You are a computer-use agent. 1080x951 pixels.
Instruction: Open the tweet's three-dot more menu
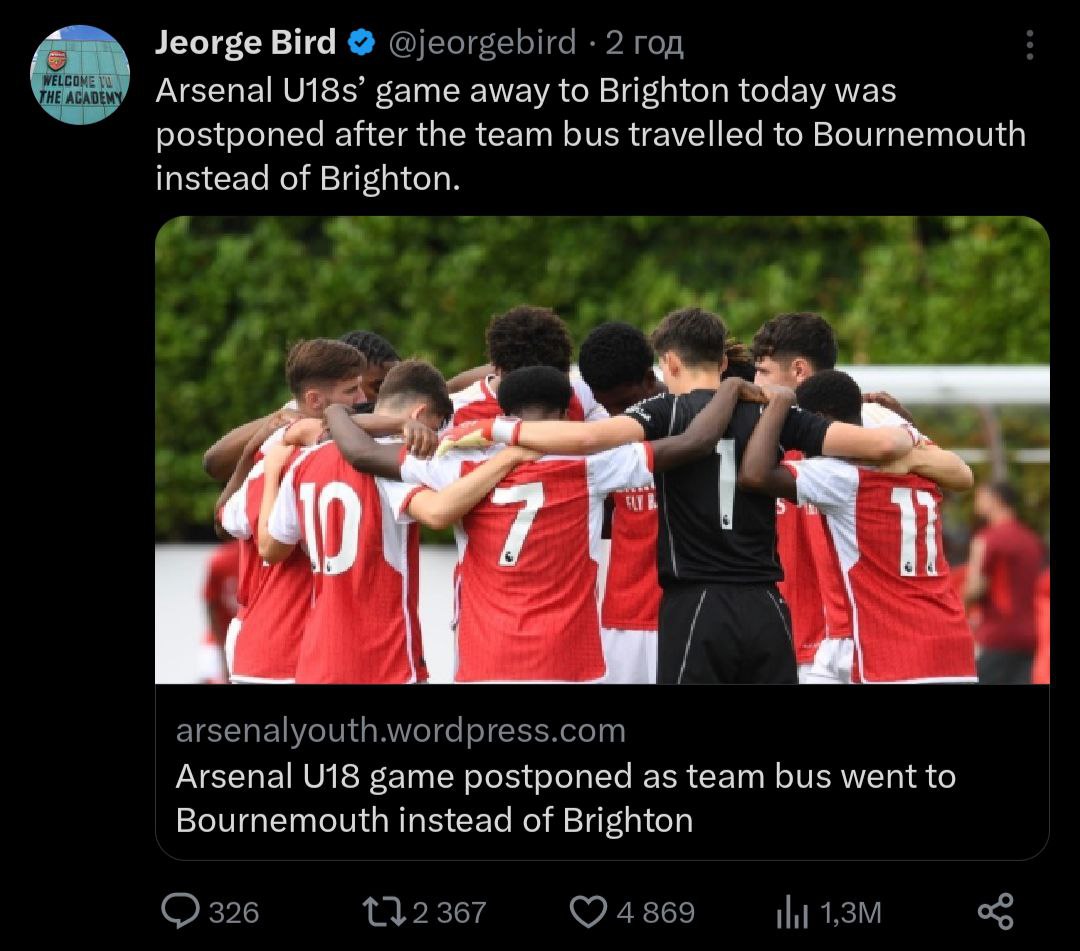point(1030,45)
